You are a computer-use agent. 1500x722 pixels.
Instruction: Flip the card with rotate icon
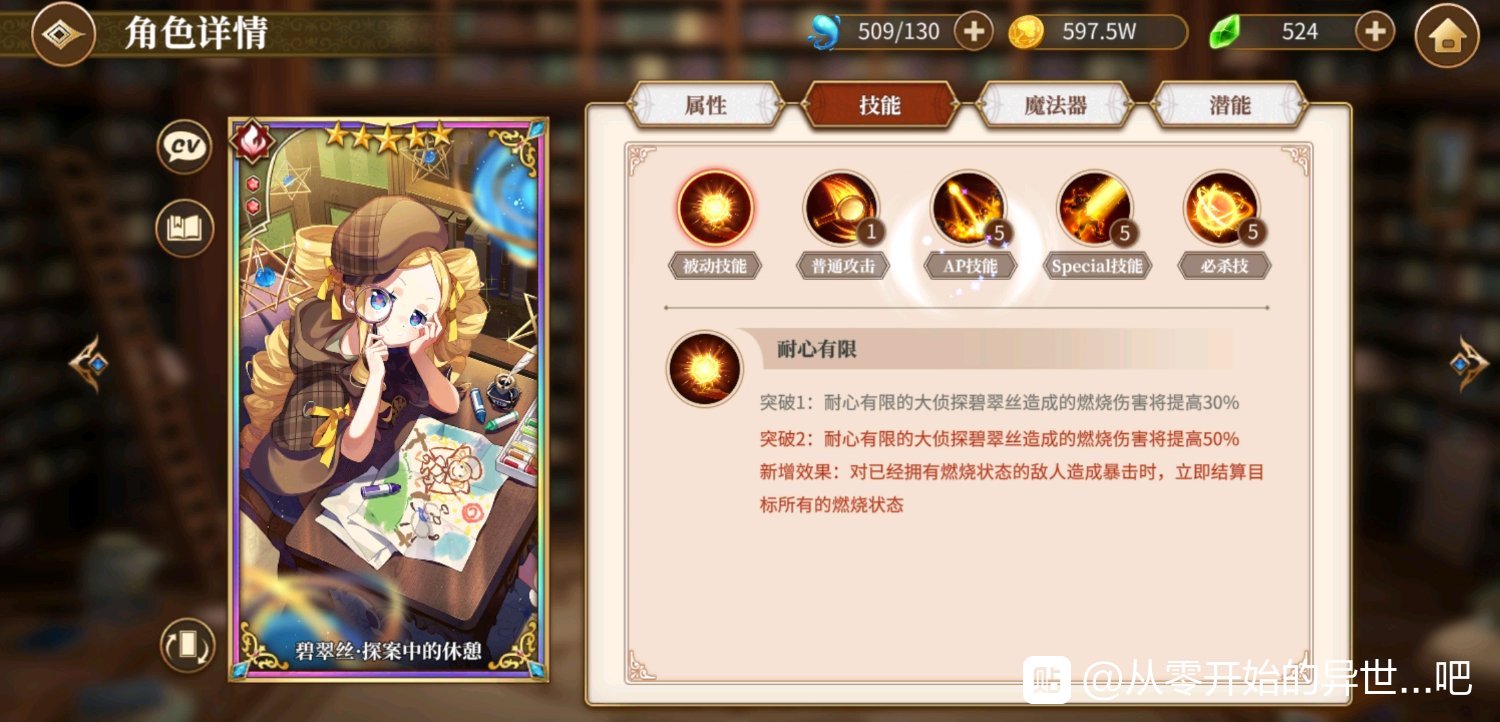tap(188, 645)
